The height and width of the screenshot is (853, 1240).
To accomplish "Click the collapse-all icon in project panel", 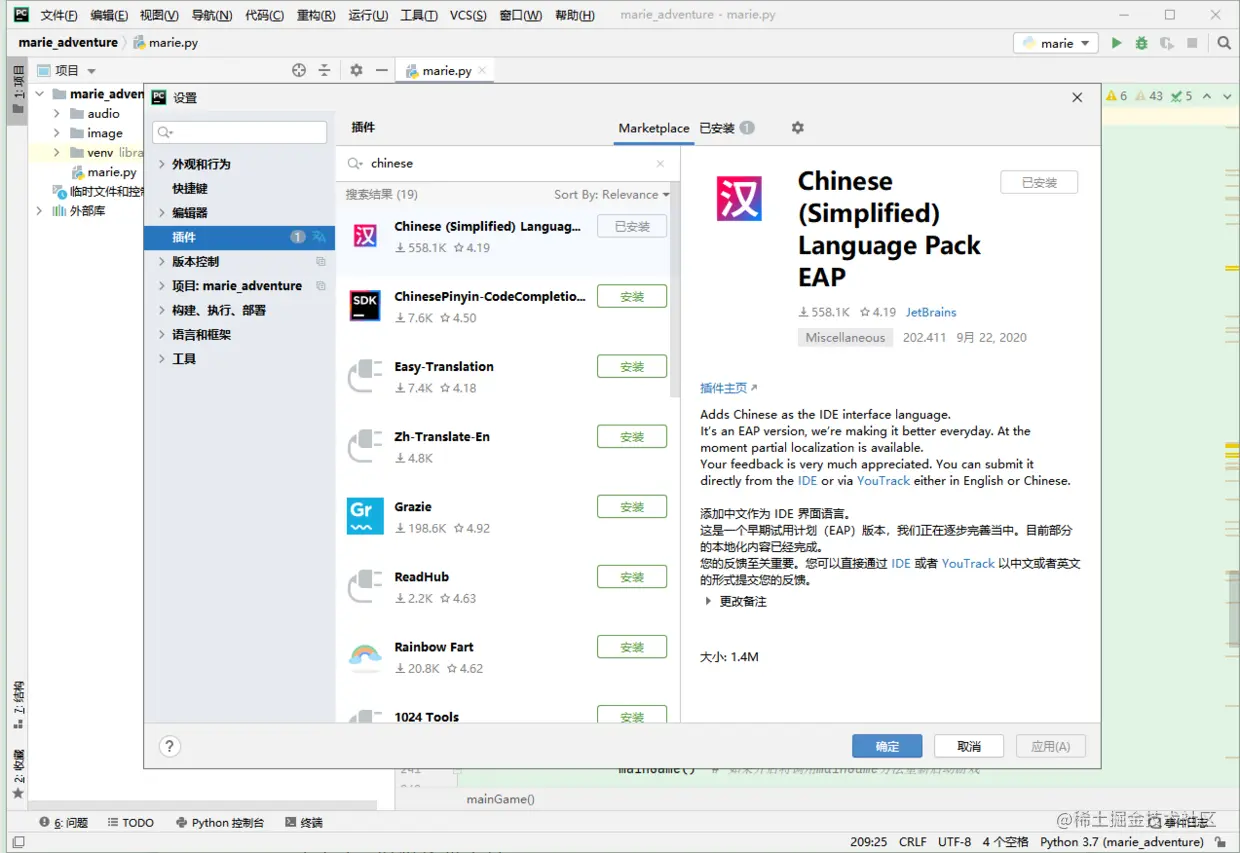I will [324, 70].
